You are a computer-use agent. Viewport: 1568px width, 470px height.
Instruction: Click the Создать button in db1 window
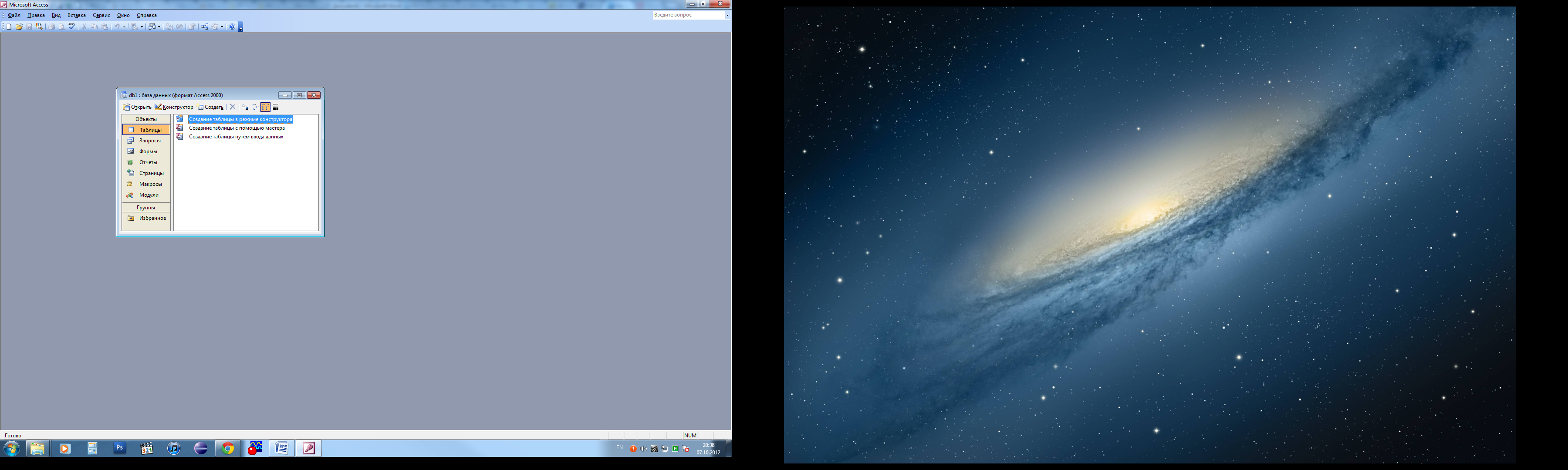click(x=210, y=107)
